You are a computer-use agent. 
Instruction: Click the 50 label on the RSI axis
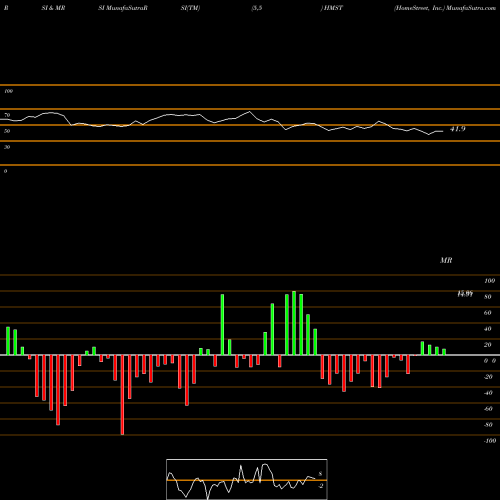coord(7,131)
